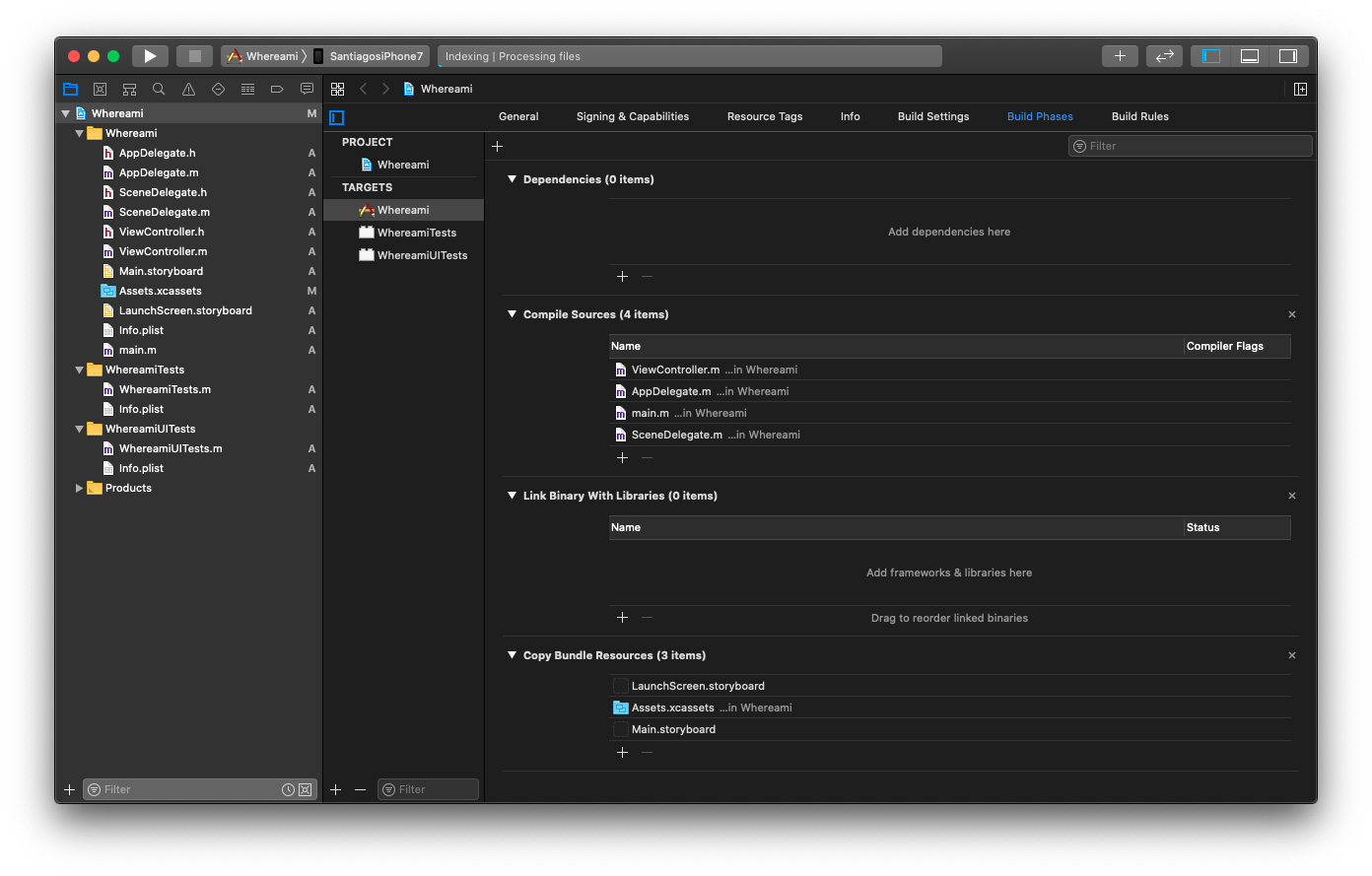Add a new target
The image size is (1372, 876).
click(x=335, y=789)
